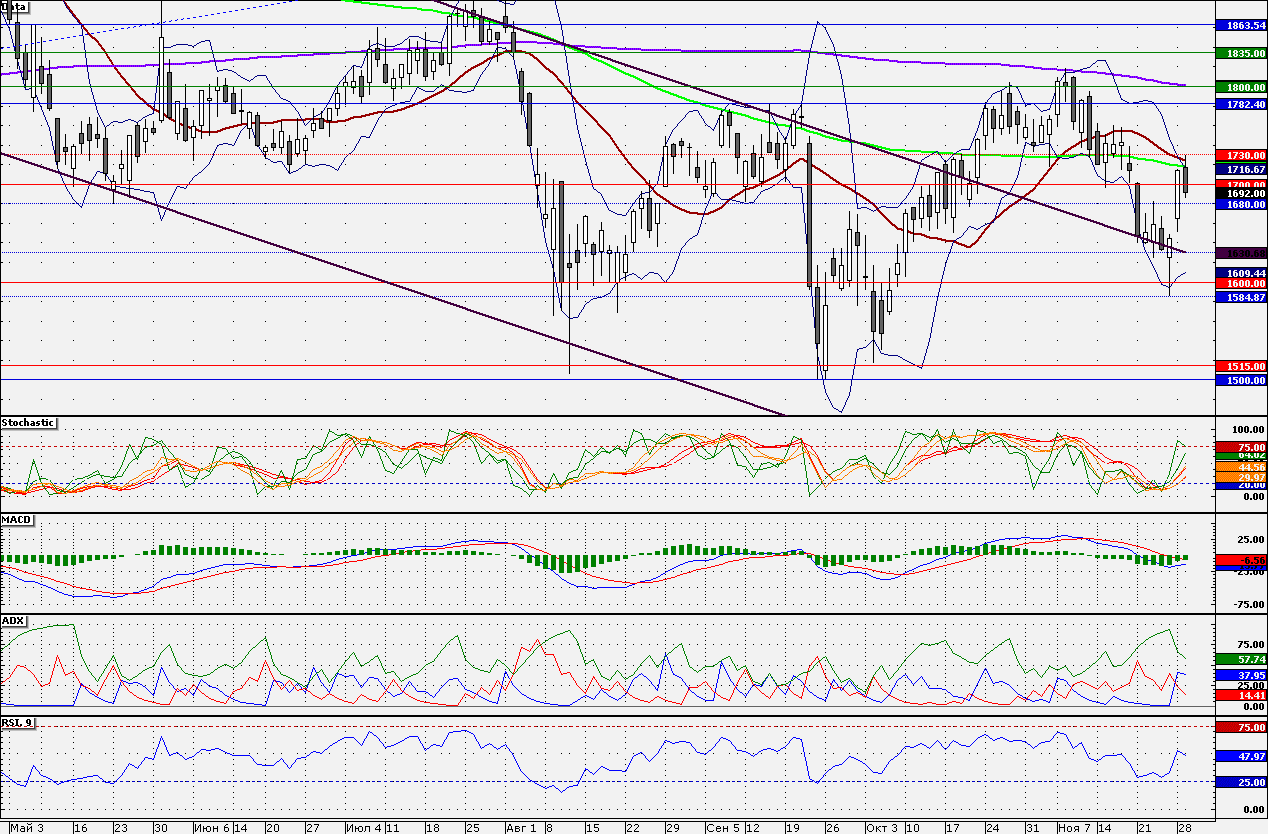Select the blue 1584.87 price tag

tap(1240, 297)
